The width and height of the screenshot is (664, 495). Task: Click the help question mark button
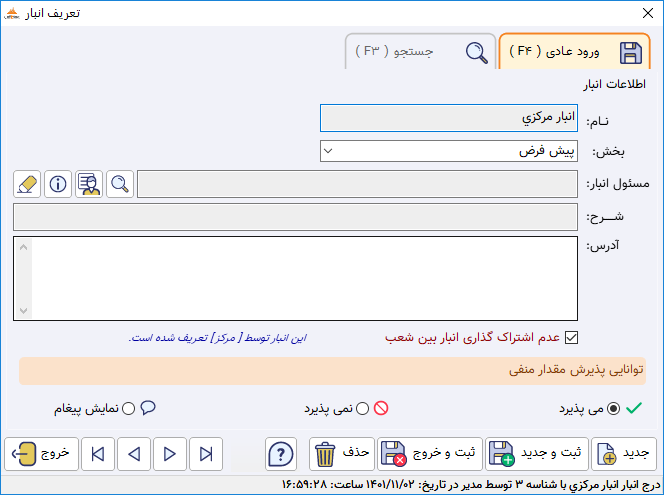pyautogui.click(x=281, y=454)
